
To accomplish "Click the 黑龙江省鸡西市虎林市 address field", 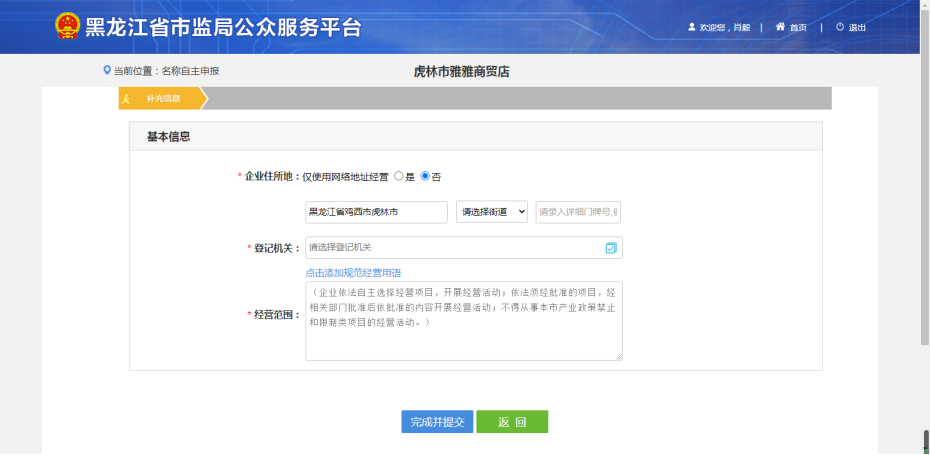I will click(x=377, y=212).
